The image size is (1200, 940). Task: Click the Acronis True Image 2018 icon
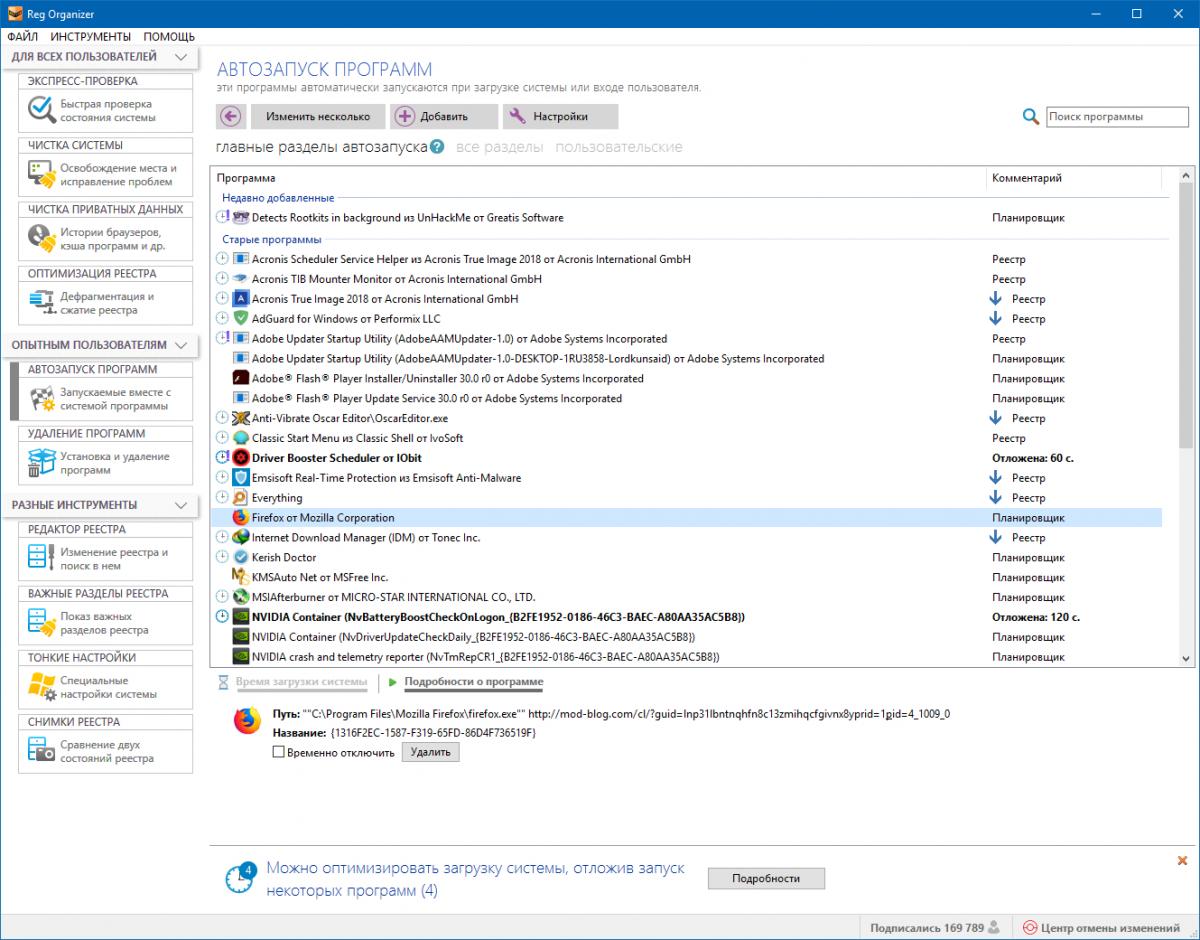point(240,299)
